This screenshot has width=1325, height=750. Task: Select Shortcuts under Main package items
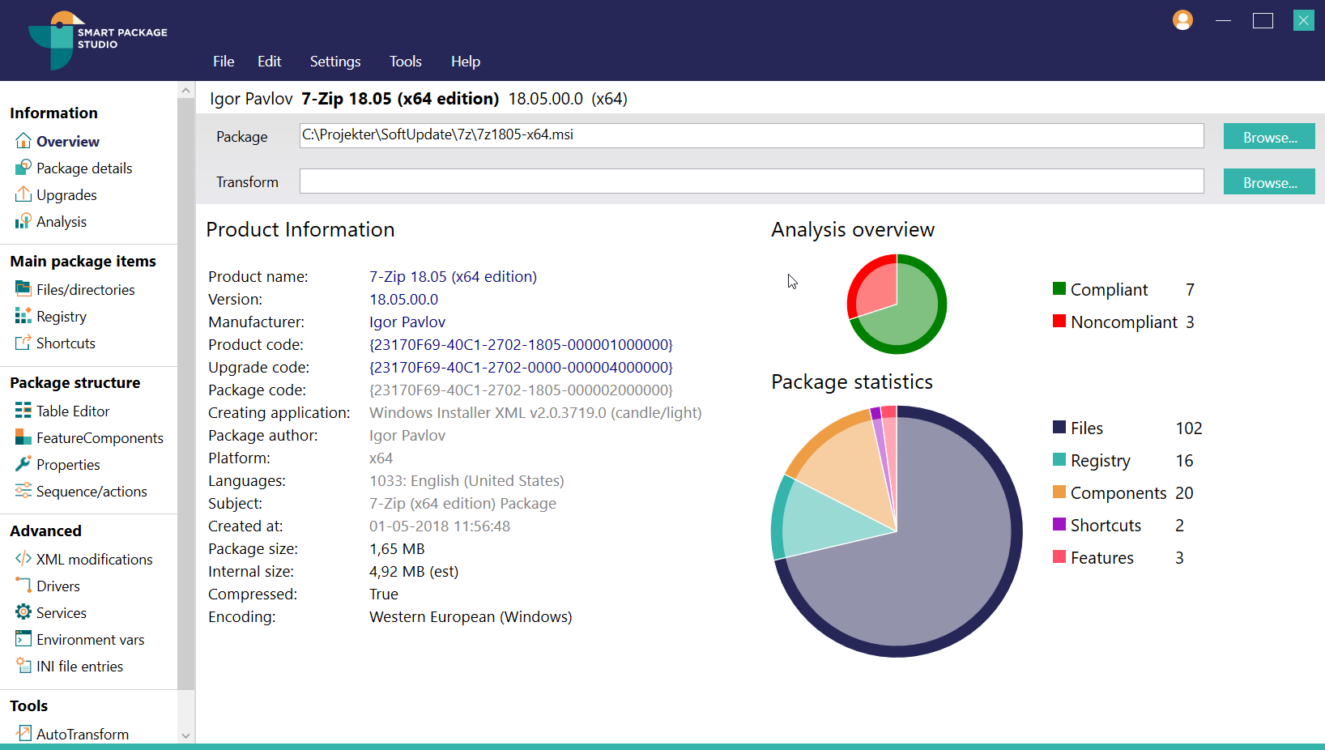[66, 343]
